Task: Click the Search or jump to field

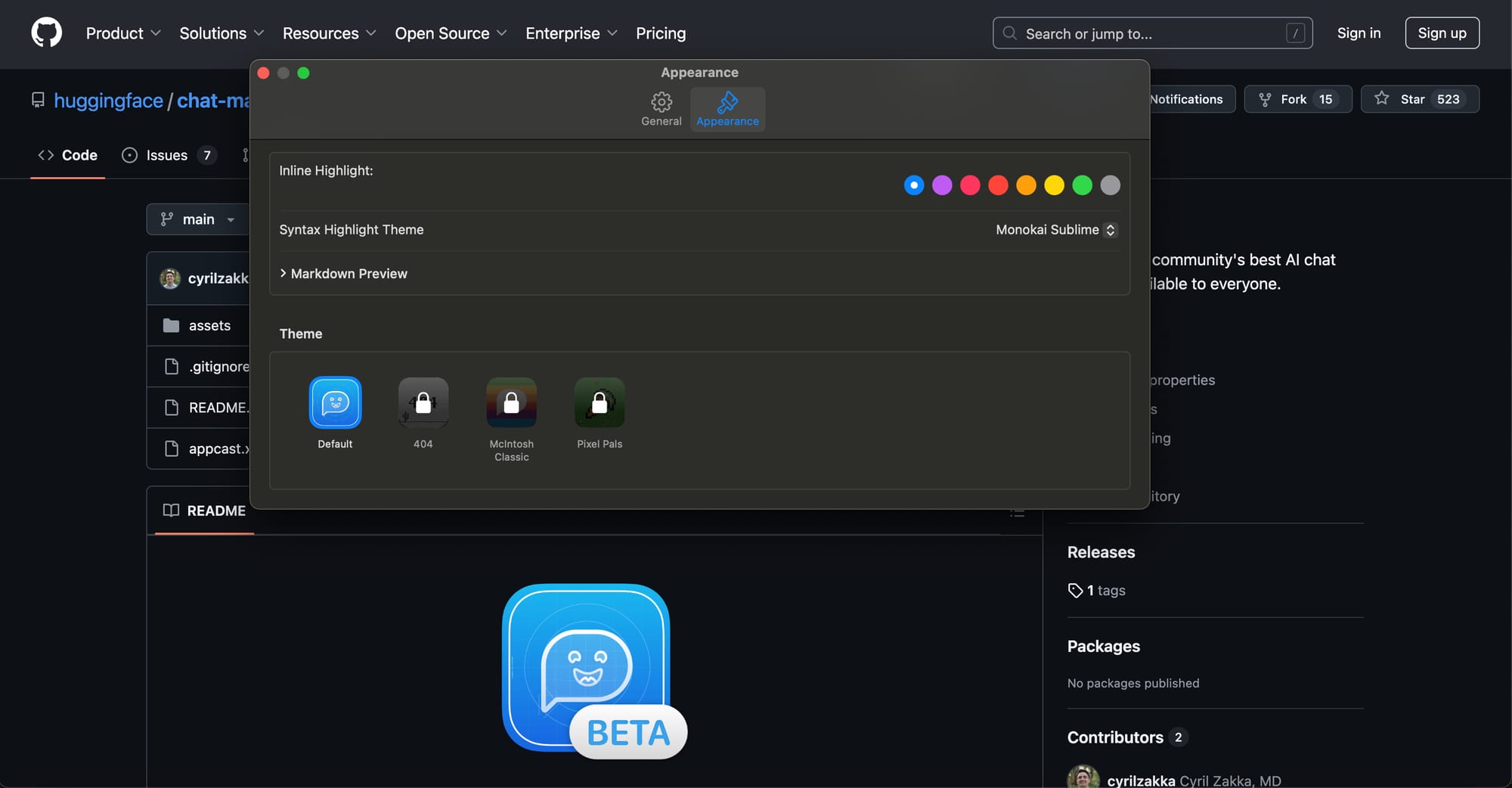Action: pyautogui.click(x=1152, y=33)
